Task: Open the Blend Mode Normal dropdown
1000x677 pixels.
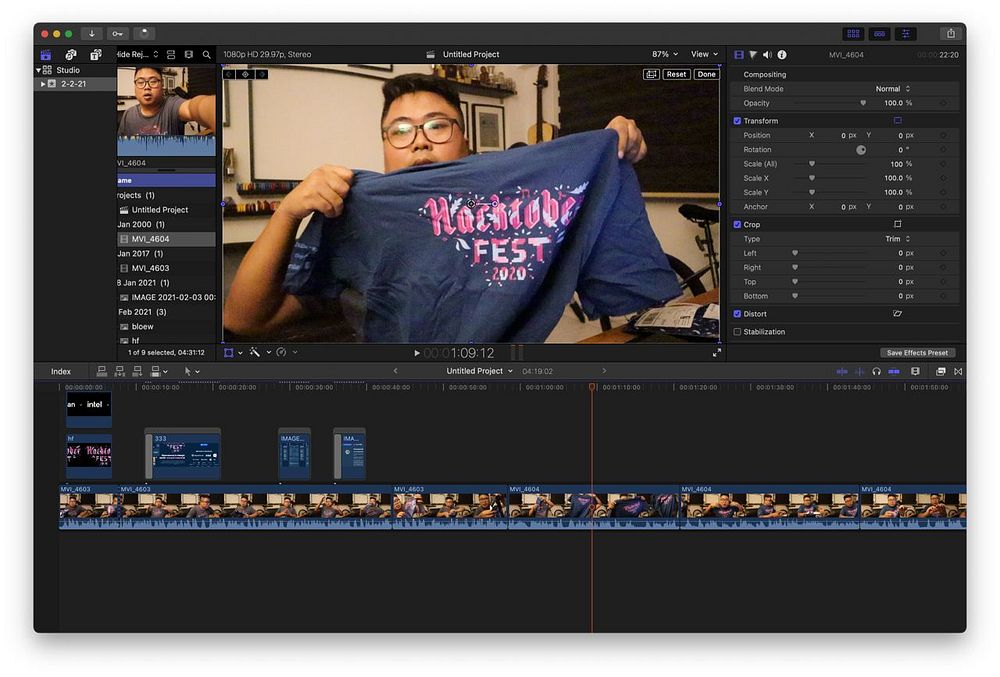Action: (892, 89)
